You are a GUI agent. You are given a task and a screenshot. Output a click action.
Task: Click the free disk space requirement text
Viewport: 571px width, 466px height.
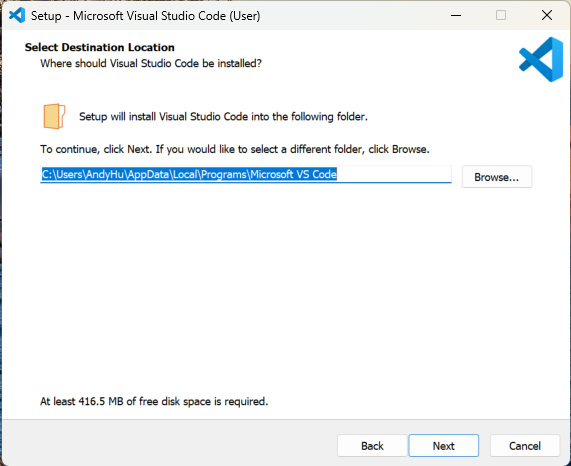[154, 401]
